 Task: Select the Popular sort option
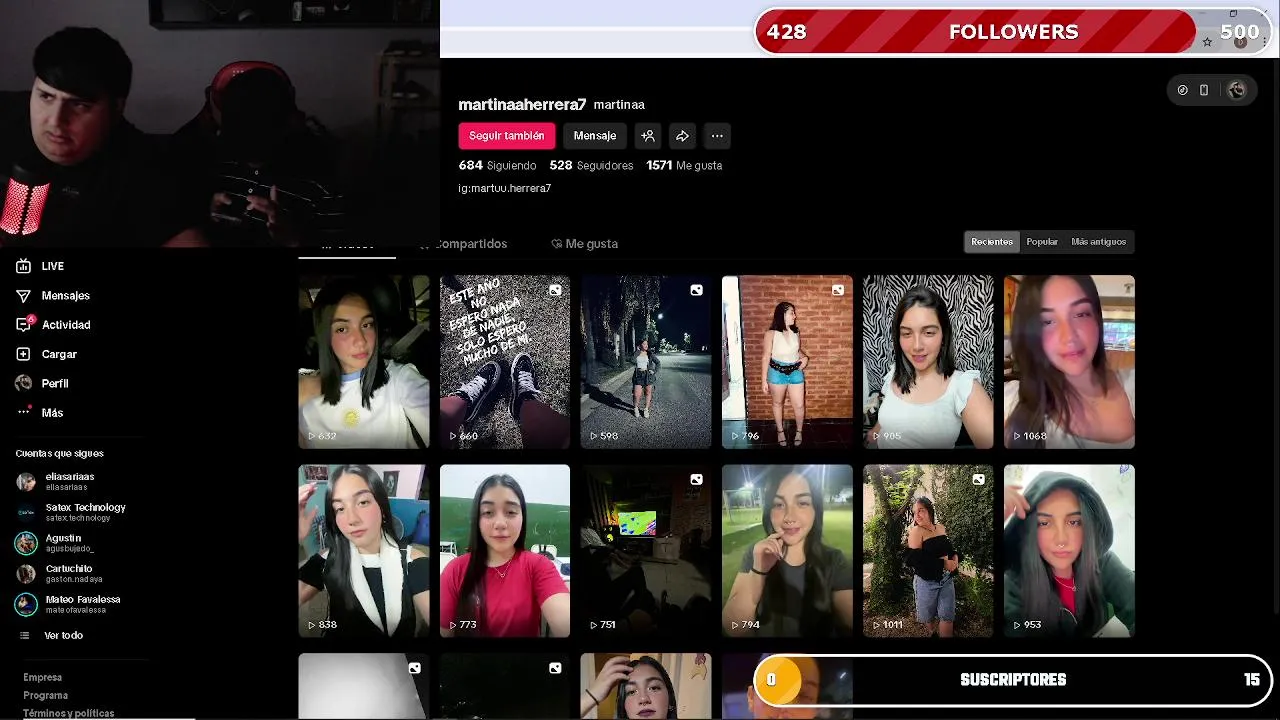pyautogui.click(x=1042, y=242)
